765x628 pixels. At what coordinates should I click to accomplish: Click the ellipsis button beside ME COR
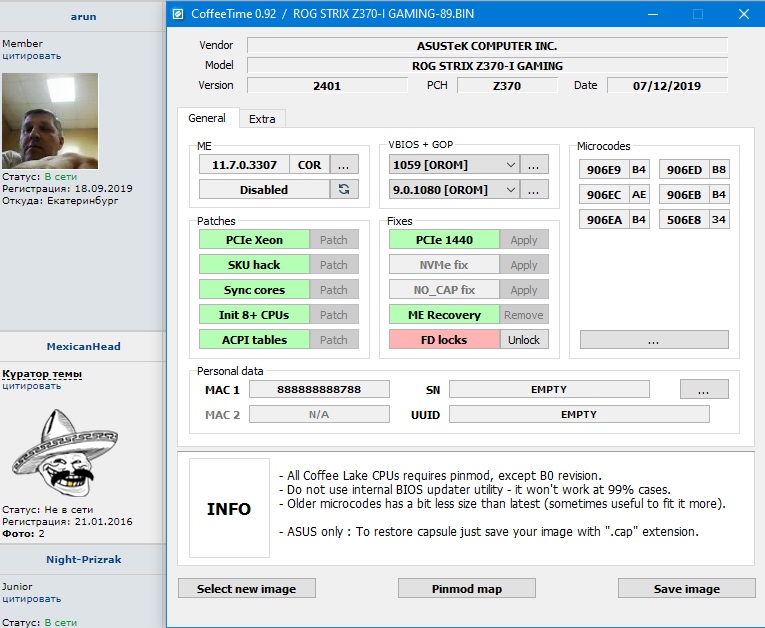click(x=344, y=165)
